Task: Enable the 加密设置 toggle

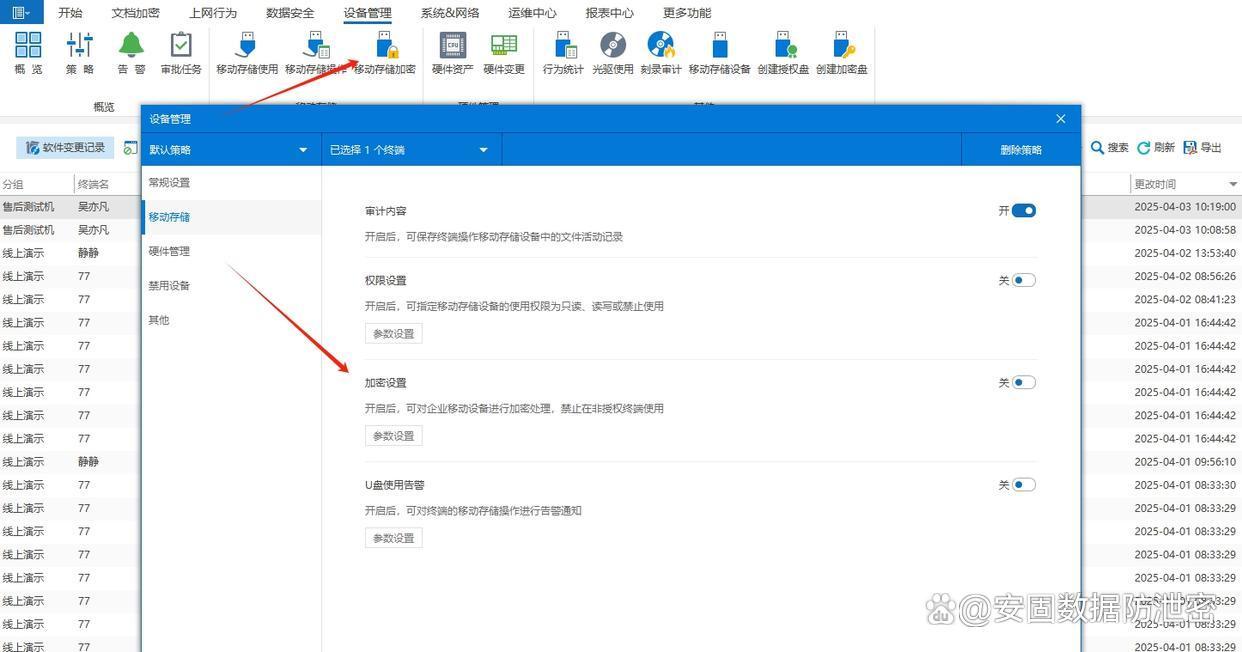Action: [1023, 383]
